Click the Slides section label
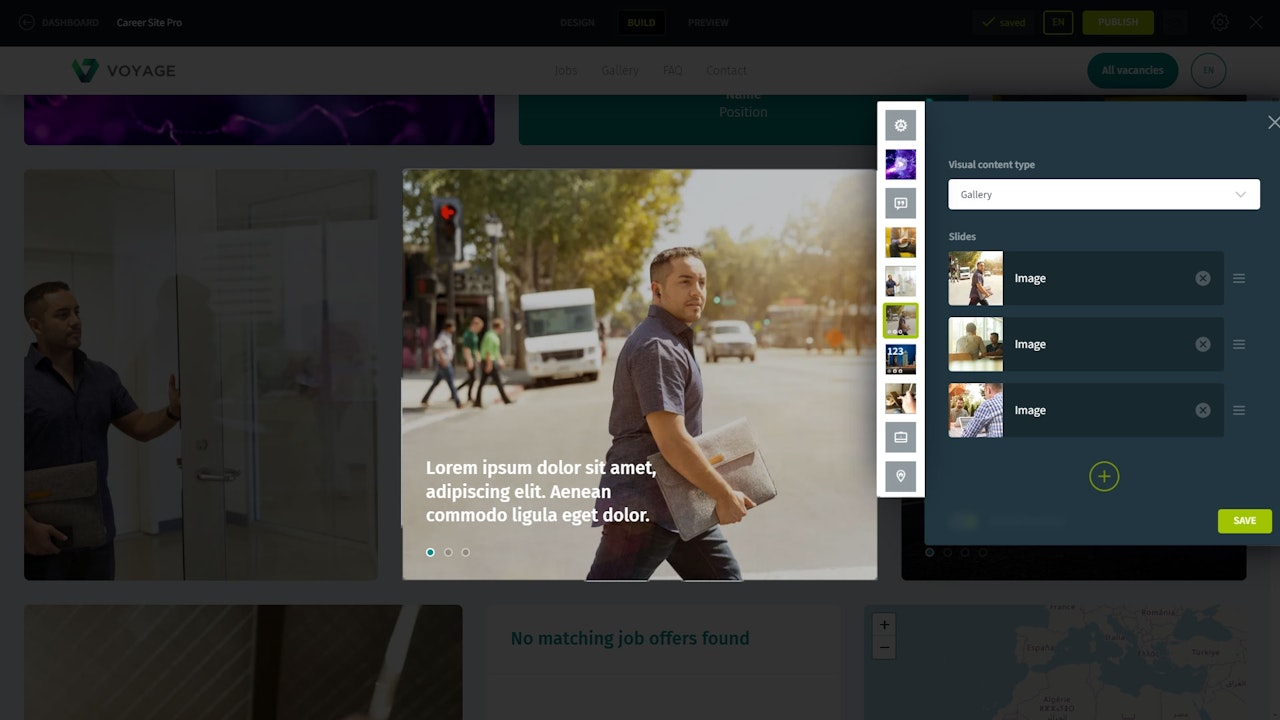Screen dimensions: 1280x720 tap(962, 237)
